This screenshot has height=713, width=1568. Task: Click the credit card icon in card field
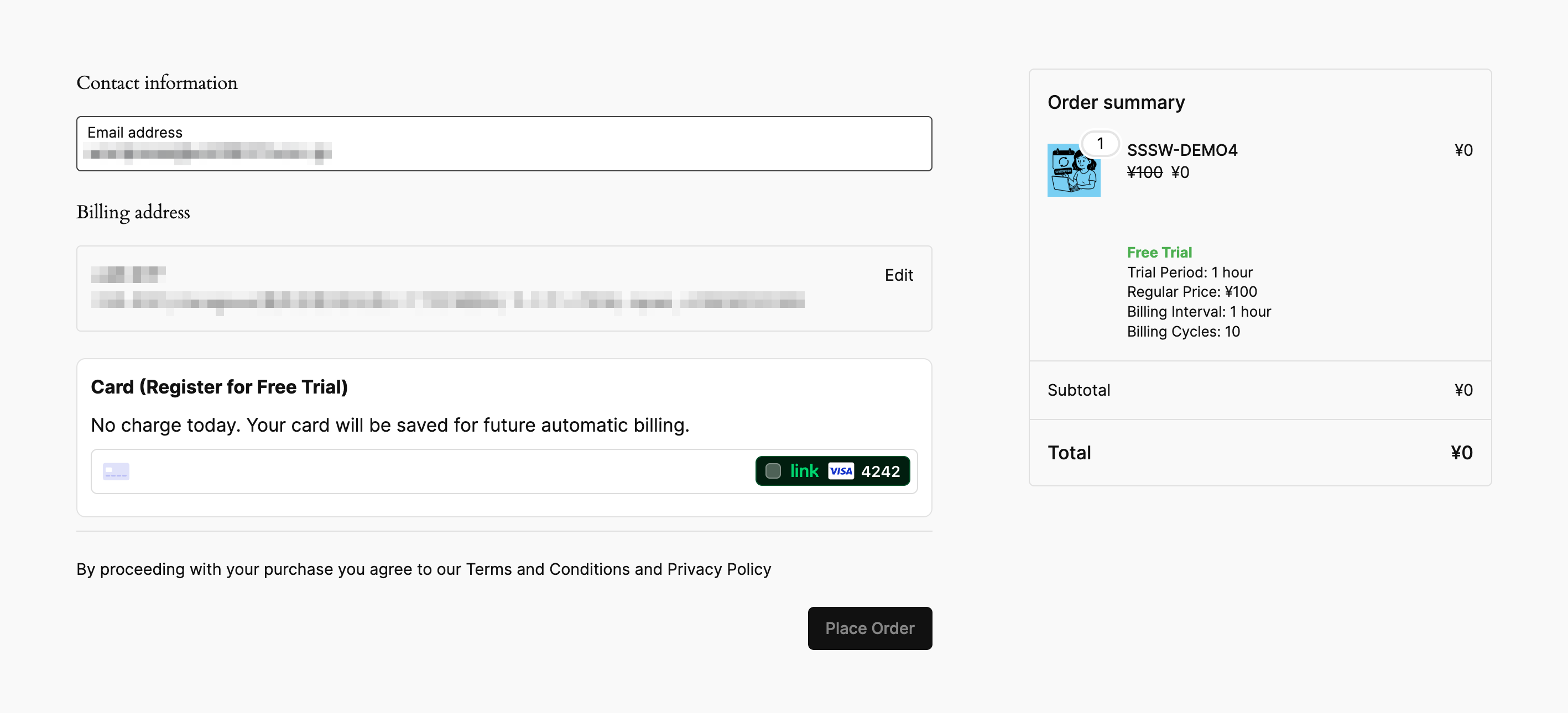(116, 471)
